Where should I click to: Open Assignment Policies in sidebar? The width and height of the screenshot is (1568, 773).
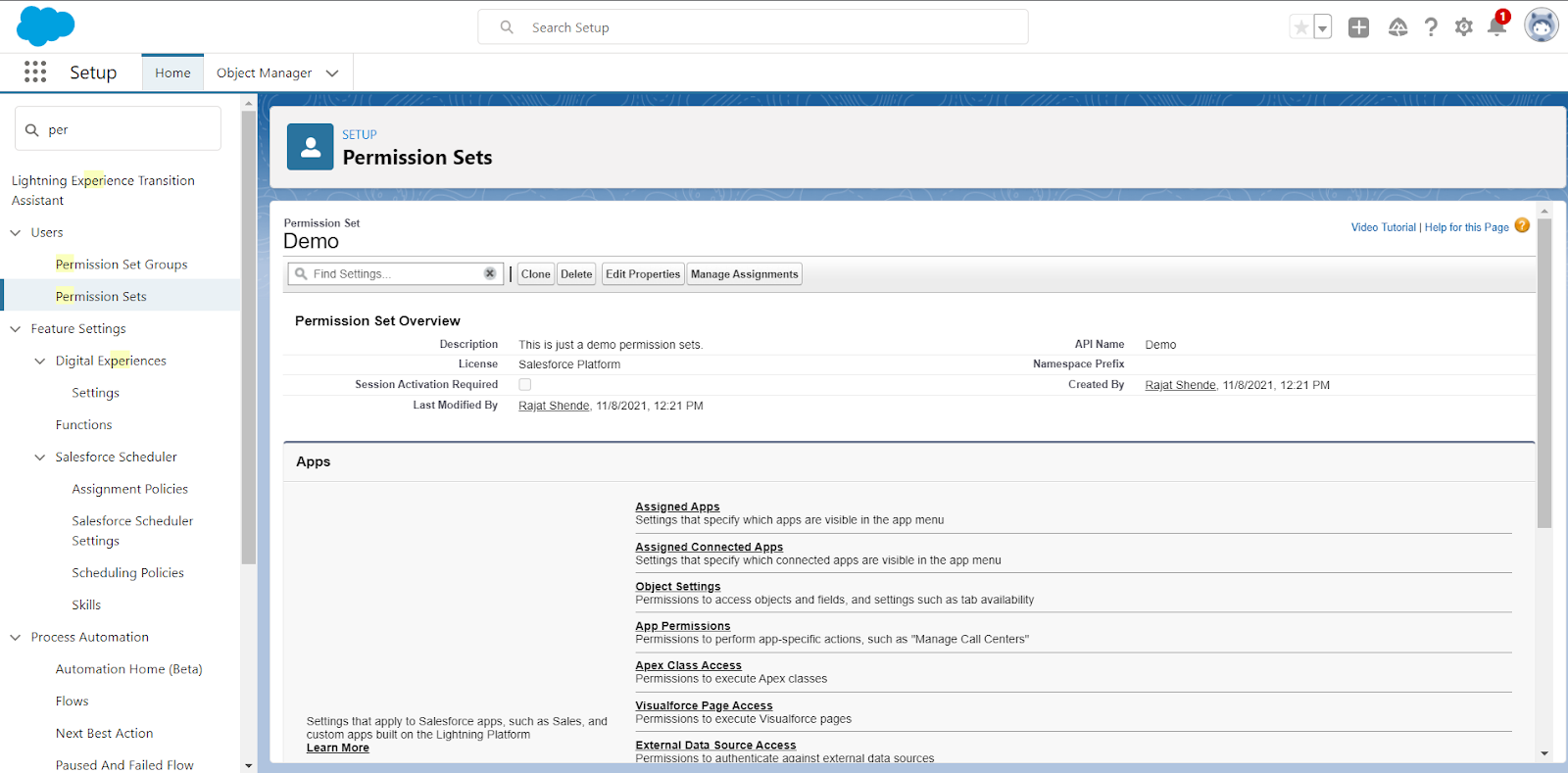point(129,489)
